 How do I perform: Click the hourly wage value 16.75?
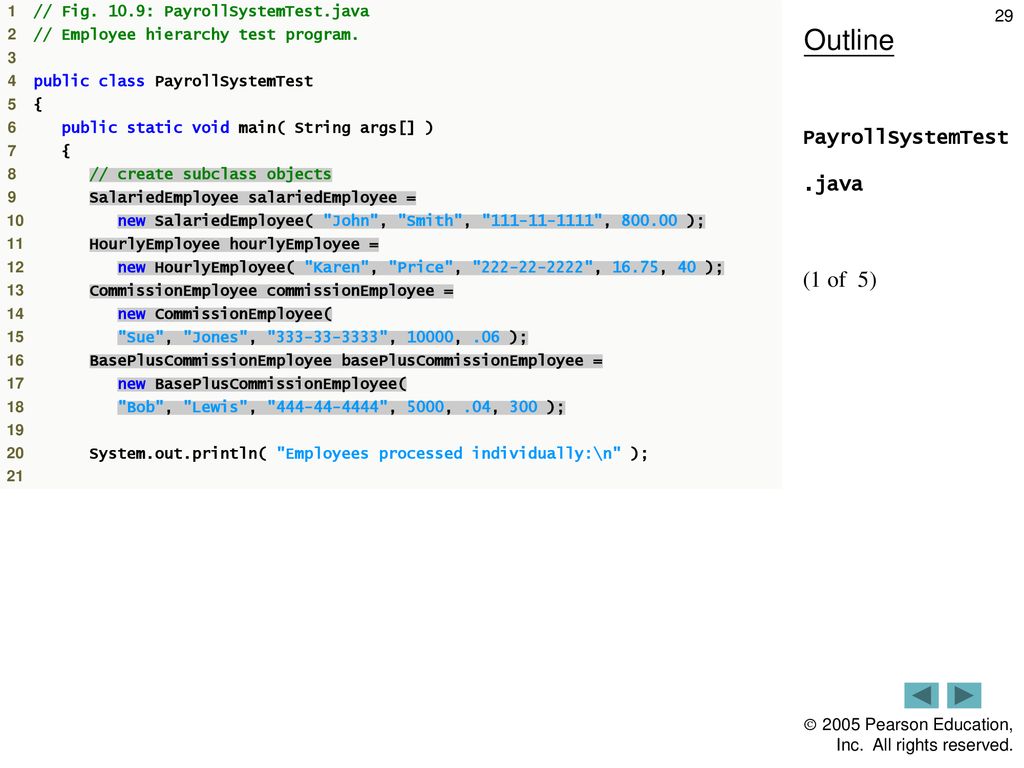click(635, 267)
